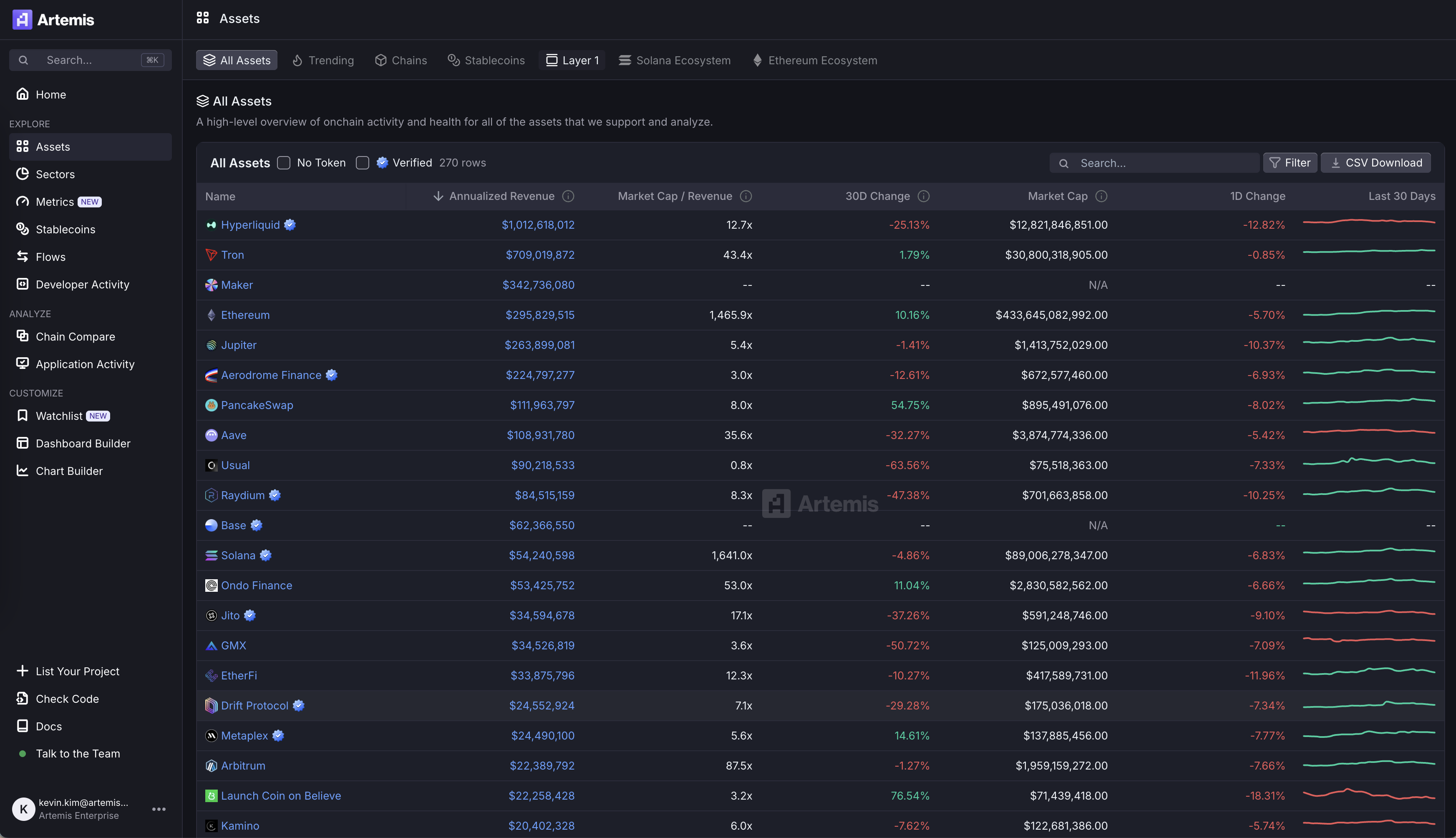
Task: Click the Solana logo icon
Action: pyautogui.click(x=211, y=555)
